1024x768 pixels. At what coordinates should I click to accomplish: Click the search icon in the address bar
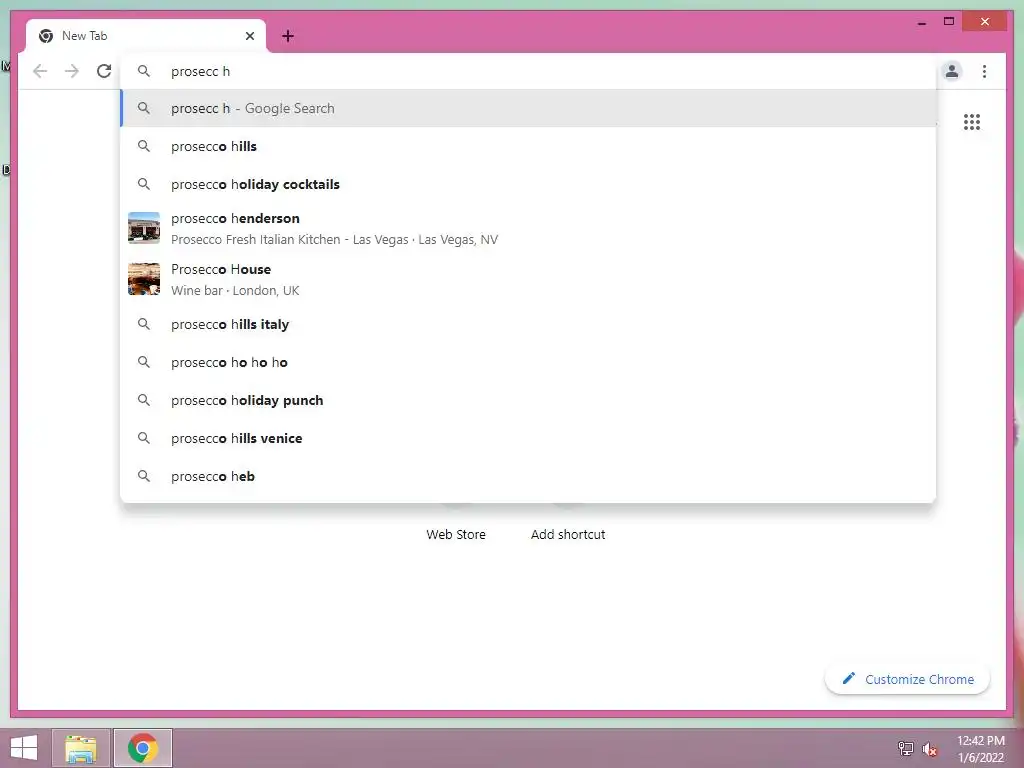[x=144, y=71]
